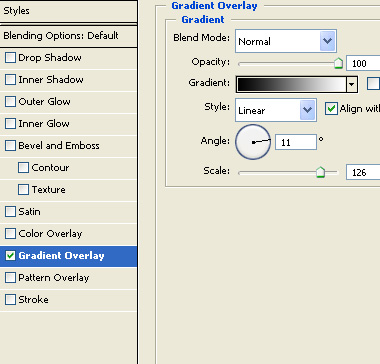
Task: Open the Color Overlay settings row
Action: click(68, 234)
